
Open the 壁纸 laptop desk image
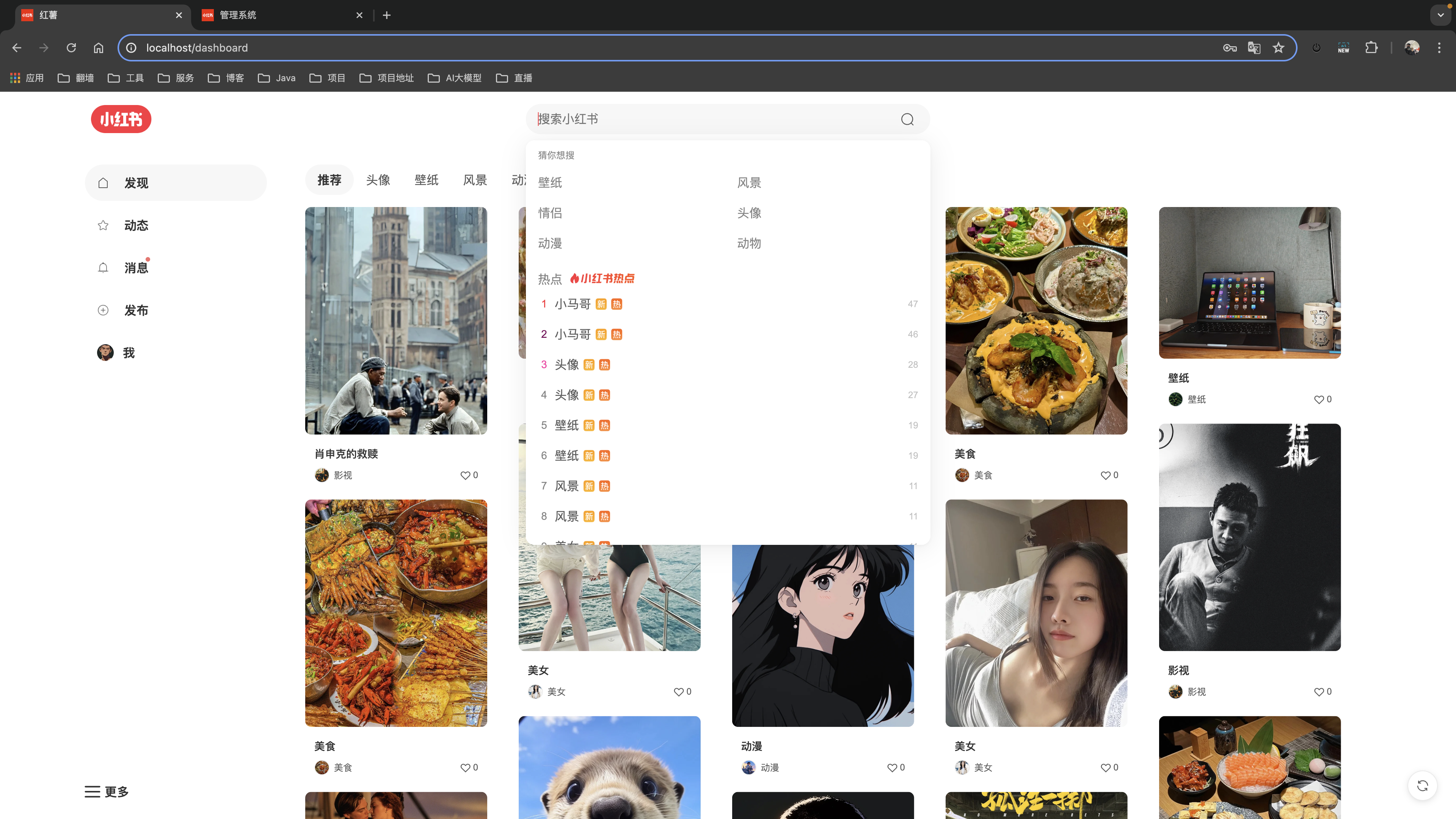click(1250, 283)
